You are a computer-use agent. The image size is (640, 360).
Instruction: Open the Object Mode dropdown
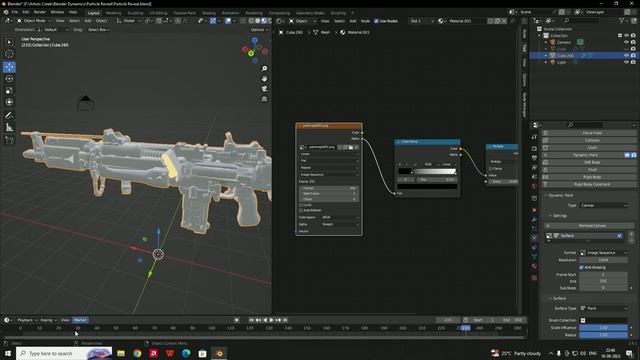[x=33, y=21]
